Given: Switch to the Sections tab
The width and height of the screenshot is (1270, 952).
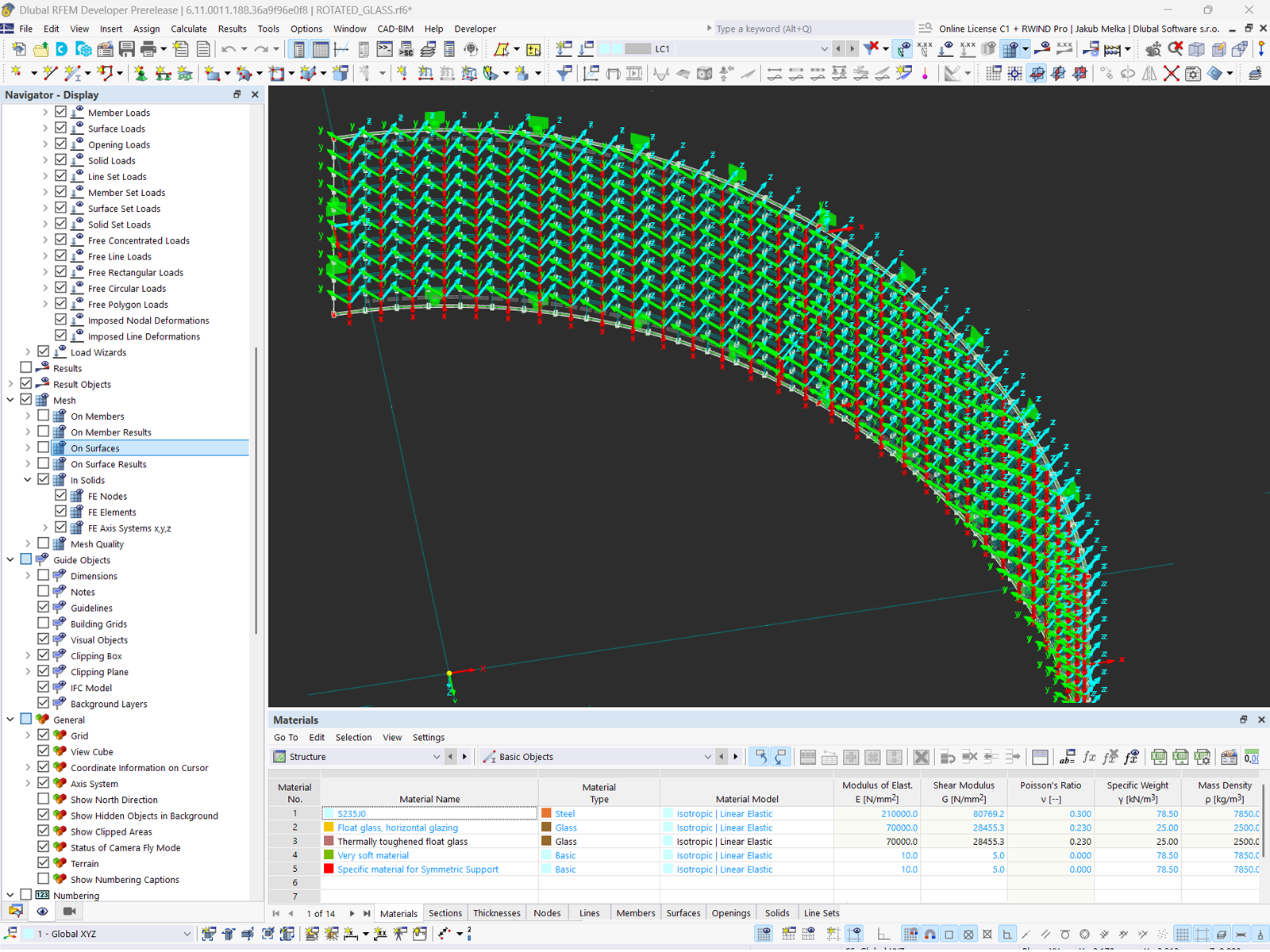Looking at the screenshot, I should [445, 913].
